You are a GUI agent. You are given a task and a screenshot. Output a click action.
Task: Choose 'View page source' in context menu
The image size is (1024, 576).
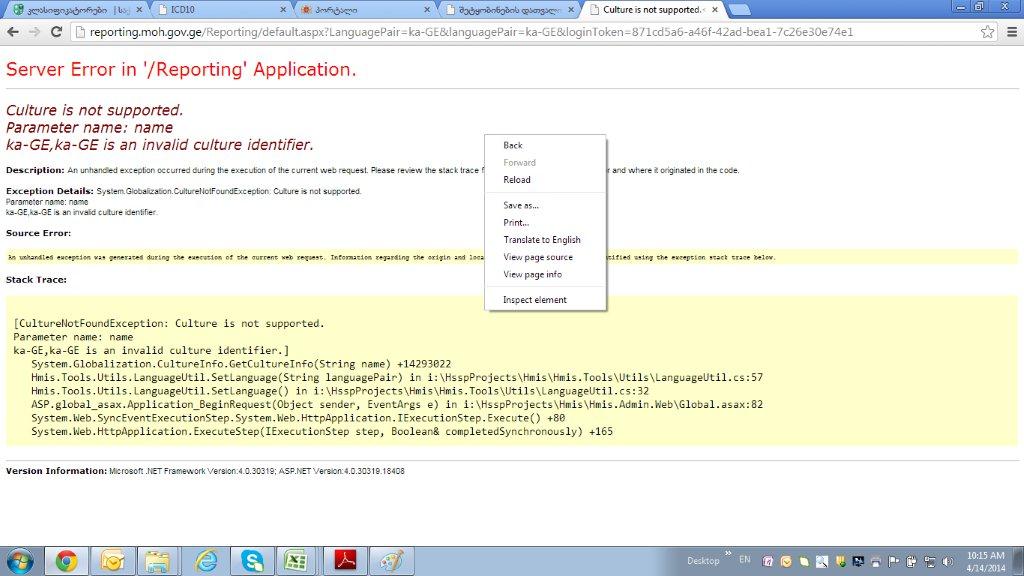pyautogui.click(x=538, y=257)
